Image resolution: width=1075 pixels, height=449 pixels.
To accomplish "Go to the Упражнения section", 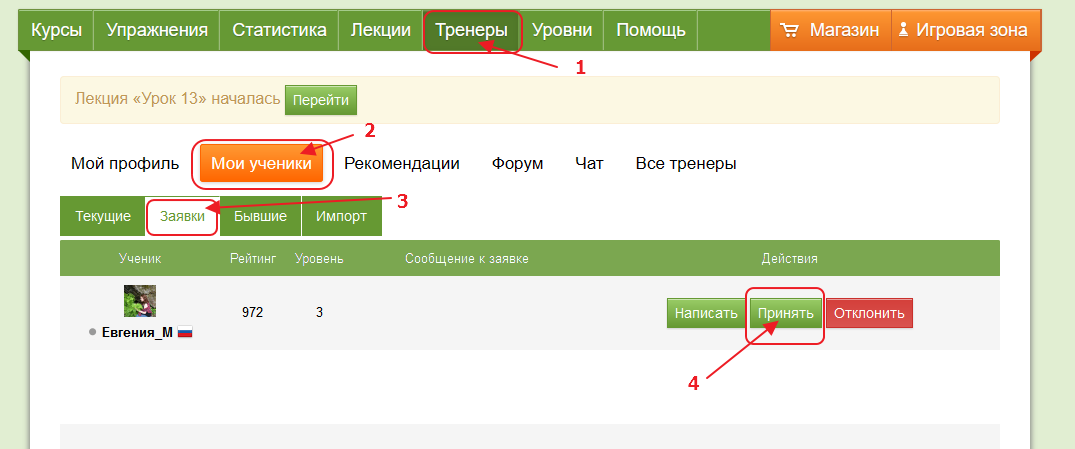I will [x=157, y=30].
